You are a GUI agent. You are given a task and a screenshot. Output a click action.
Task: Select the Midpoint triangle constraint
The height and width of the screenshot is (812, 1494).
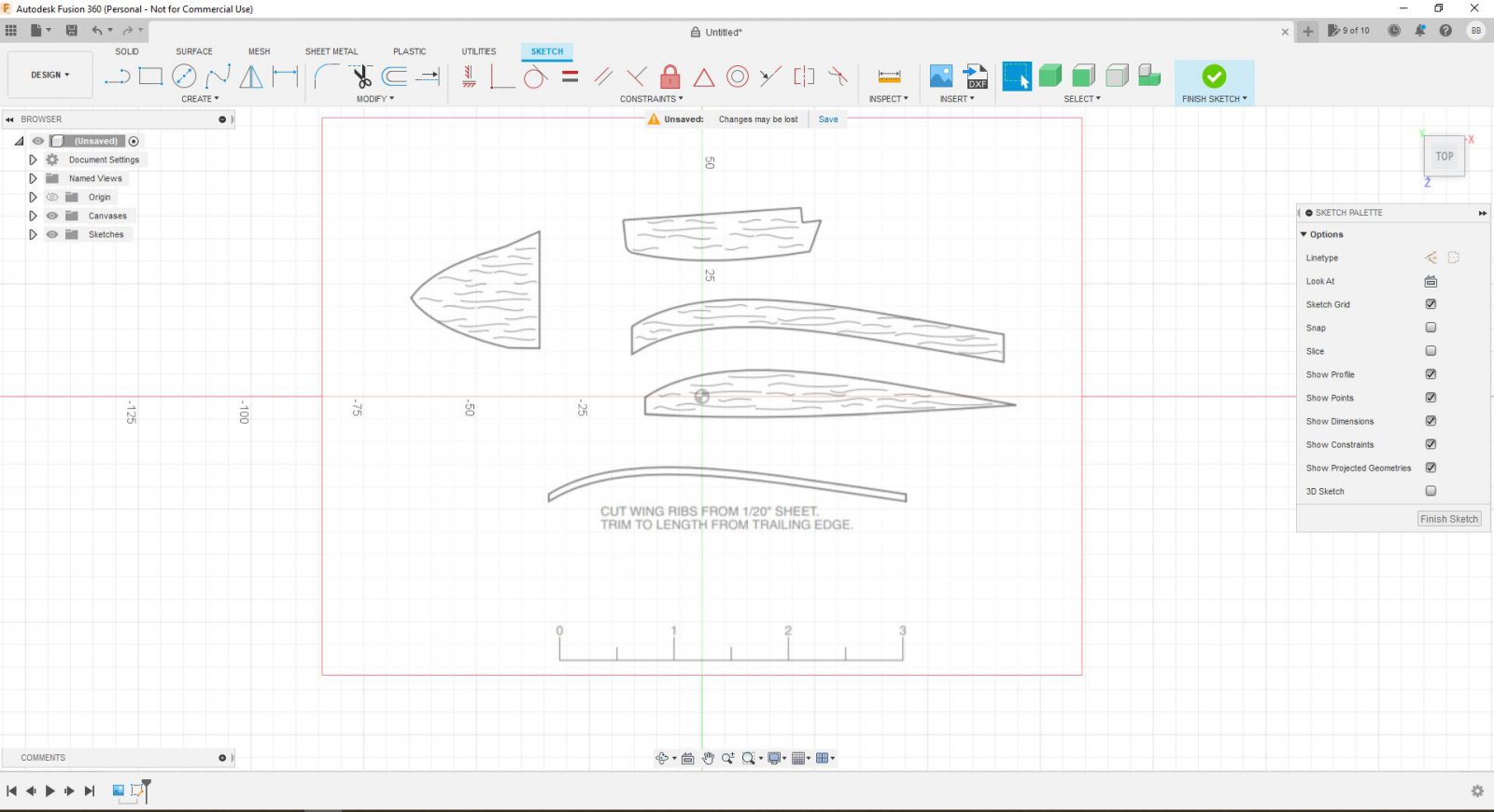click(x=704, y=77)
